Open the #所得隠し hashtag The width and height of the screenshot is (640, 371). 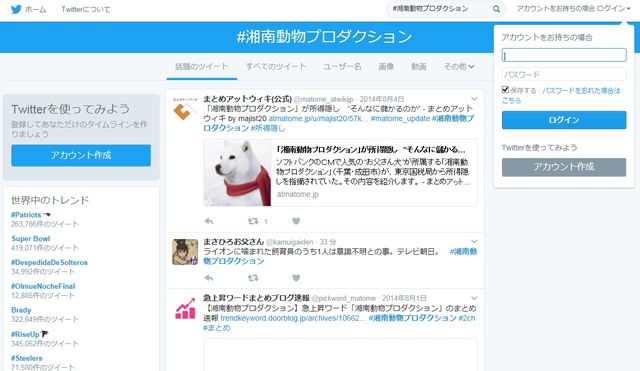268,128
